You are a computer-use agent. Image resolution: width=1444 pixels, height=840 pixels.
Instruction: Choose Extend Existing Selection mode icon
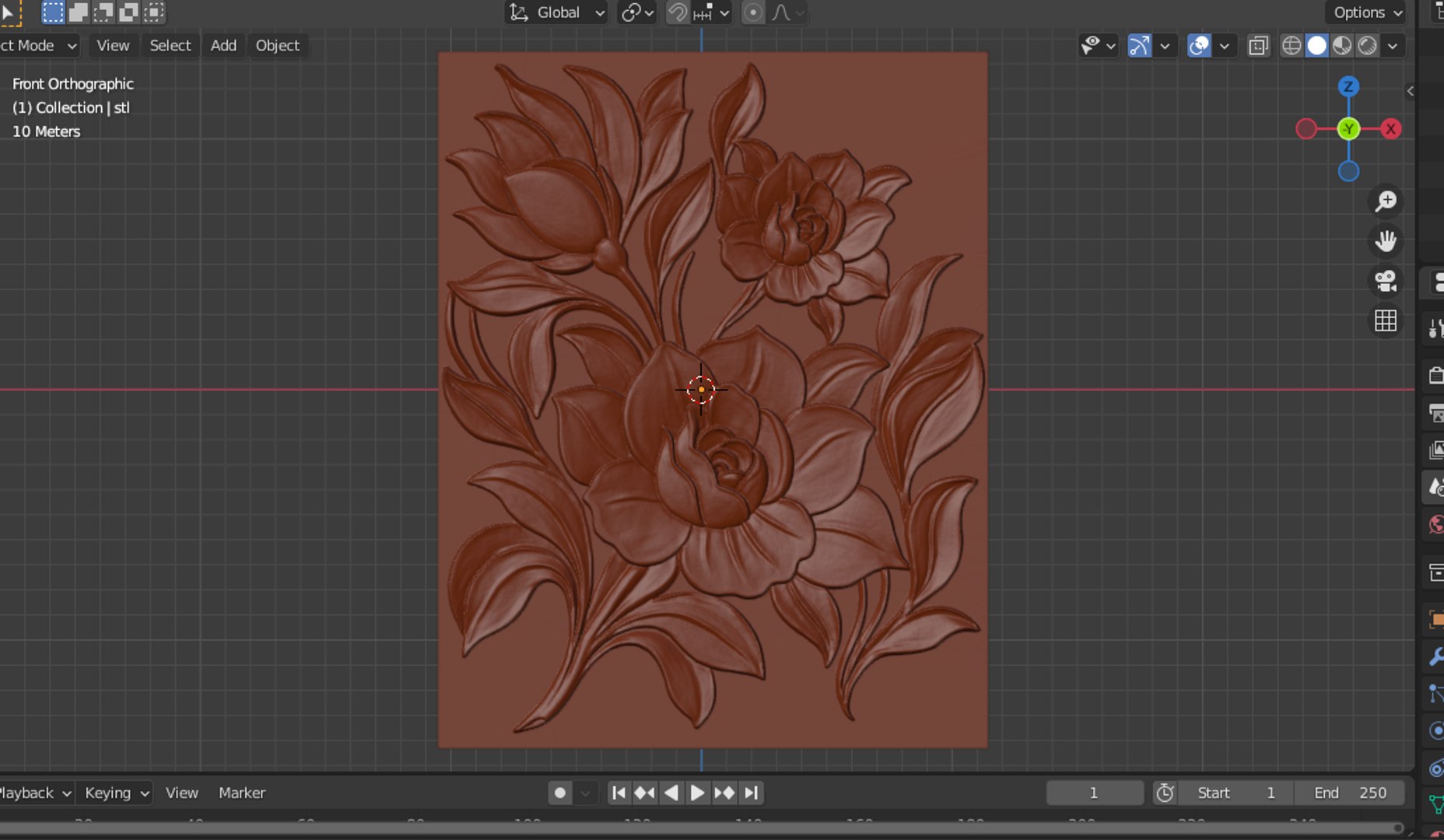point(79,12)
